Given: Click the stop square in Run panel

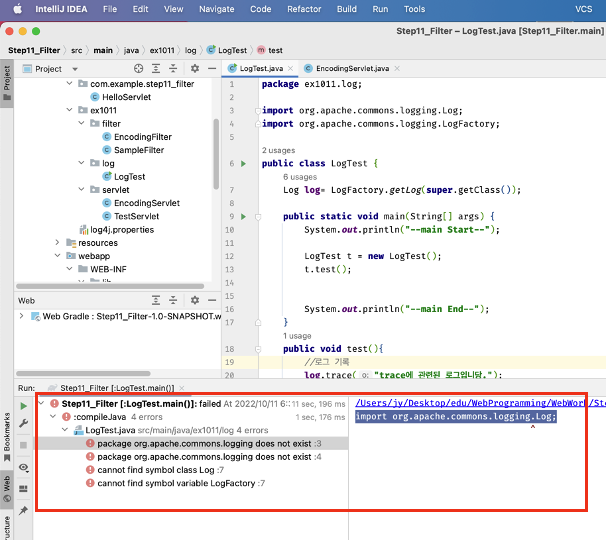Looking at the screenshot, I should point(24,445).
